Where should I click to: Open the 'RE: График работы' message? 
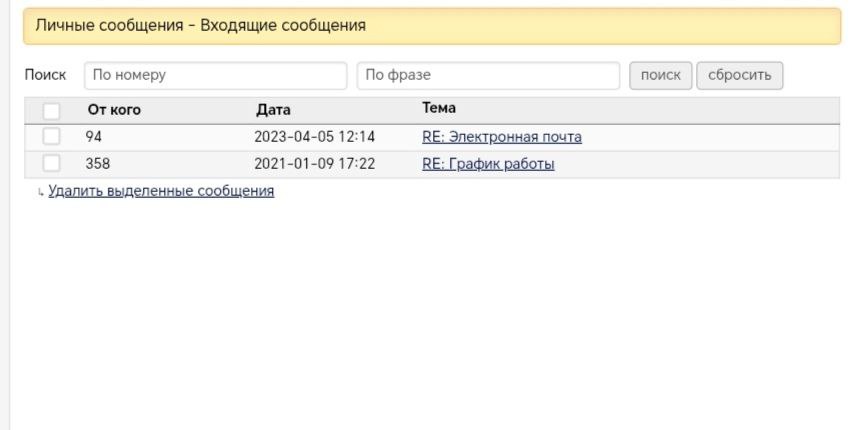click(488, 164)
